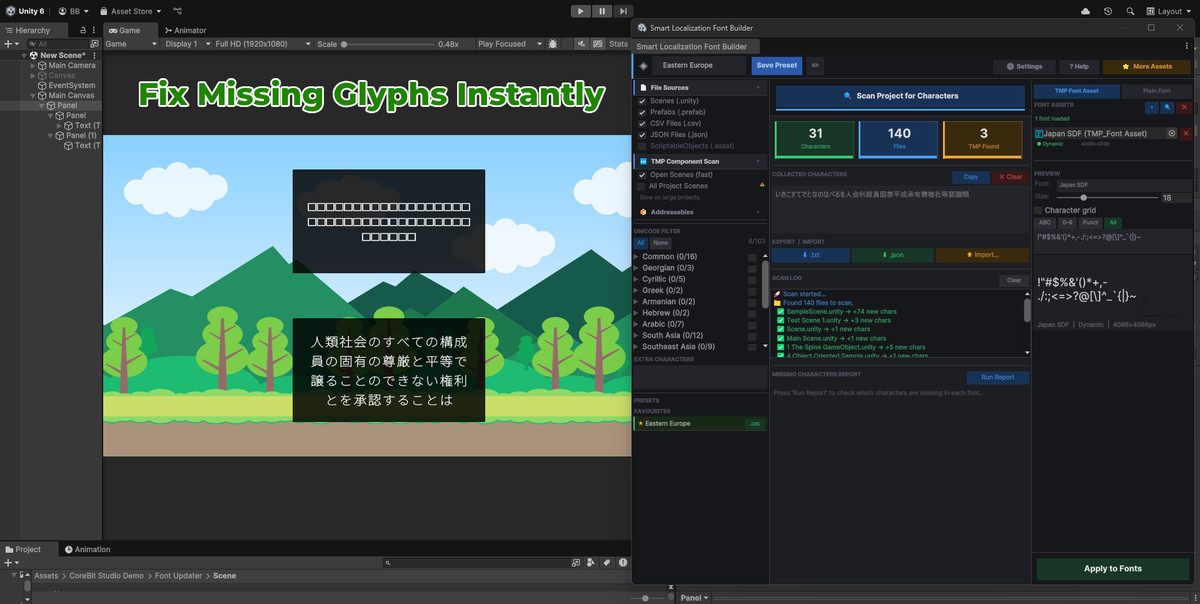
Task: Export characters as .txt
Action: point(811,255)
